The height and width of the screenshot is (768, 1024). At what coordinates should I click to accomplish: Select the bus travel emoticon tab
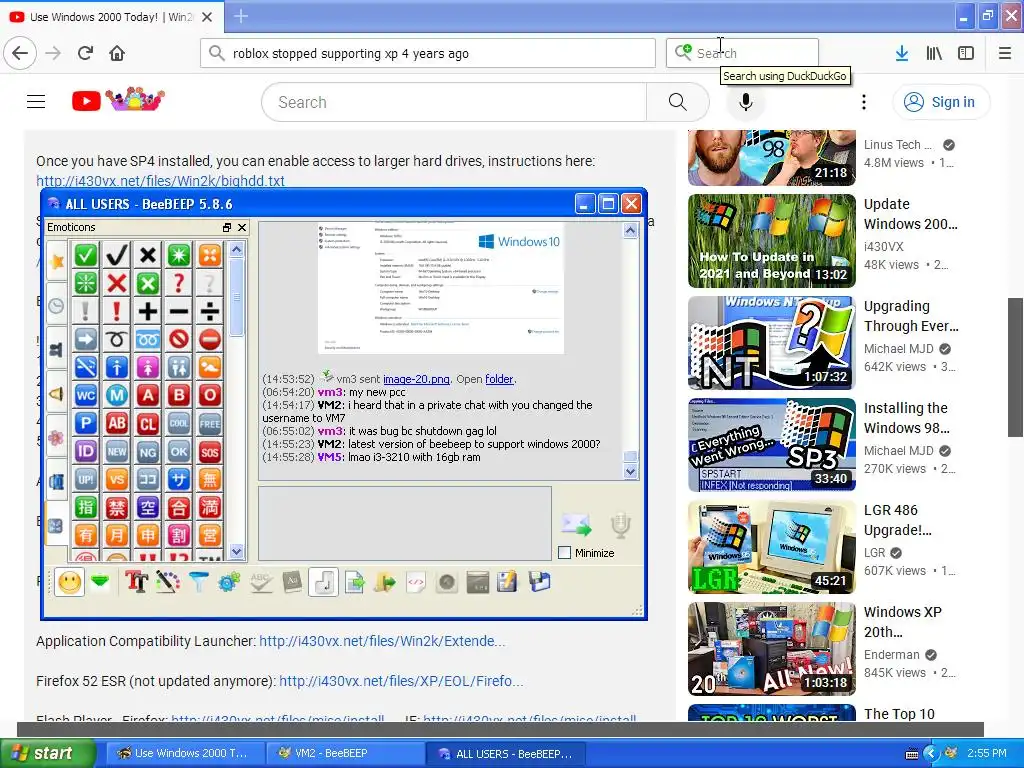pos(57,481)
